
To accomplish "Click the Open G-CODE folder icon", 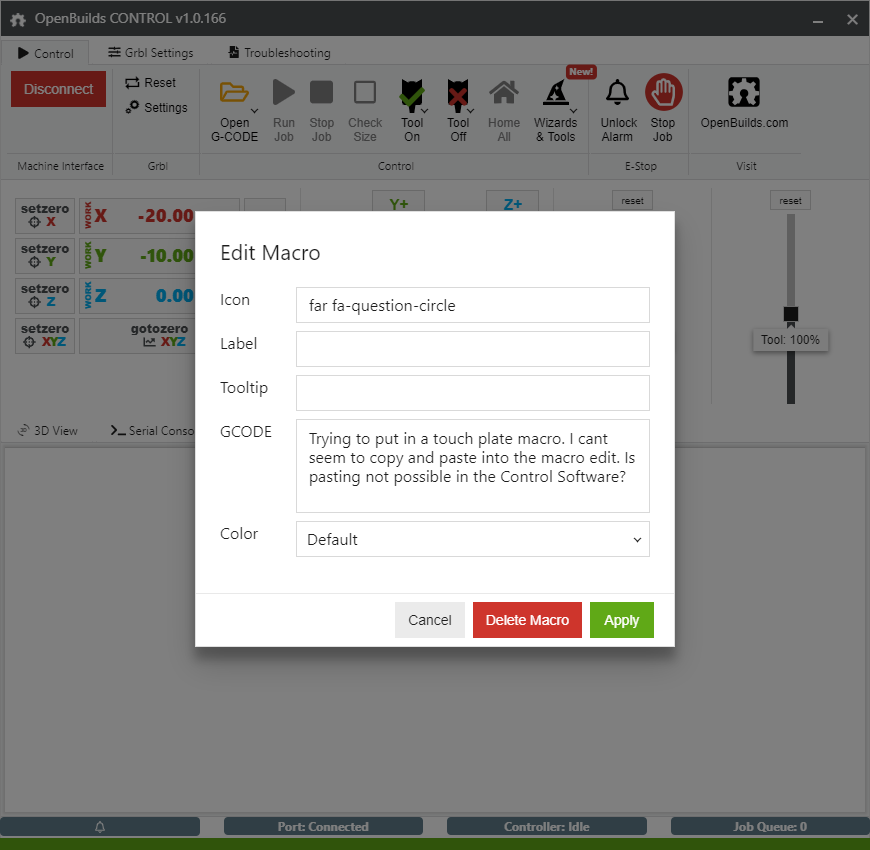I will click(234, 94).
